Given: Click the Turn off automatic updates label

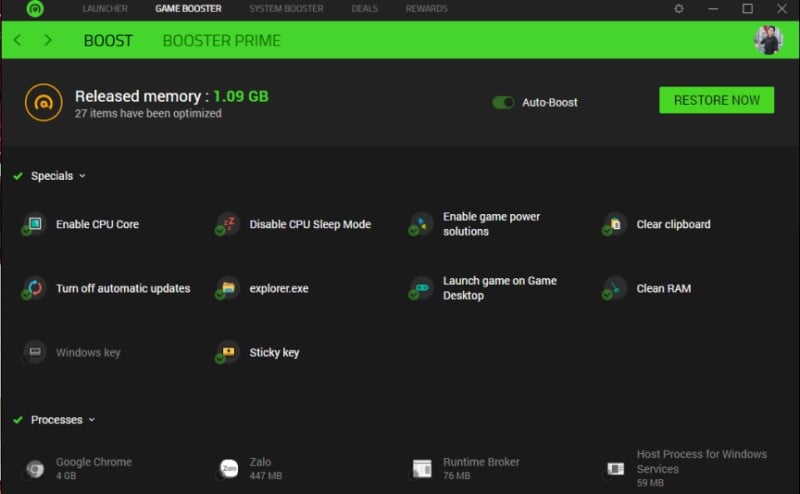Looking at the screenshot, I should click(123, 288).
